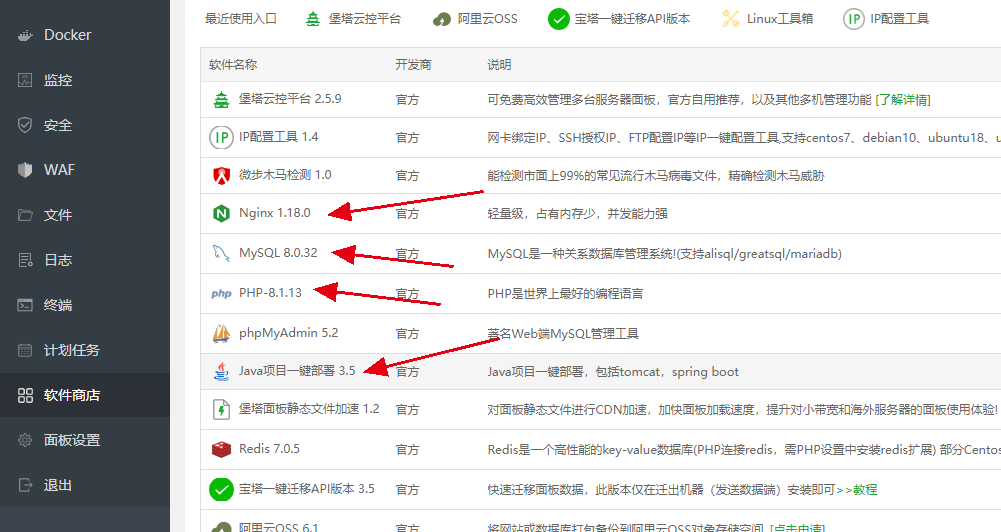Screen dimensions: 1001x532
Task: Click the phpMyAdmin sailboat icon
Action: [221, 333]
